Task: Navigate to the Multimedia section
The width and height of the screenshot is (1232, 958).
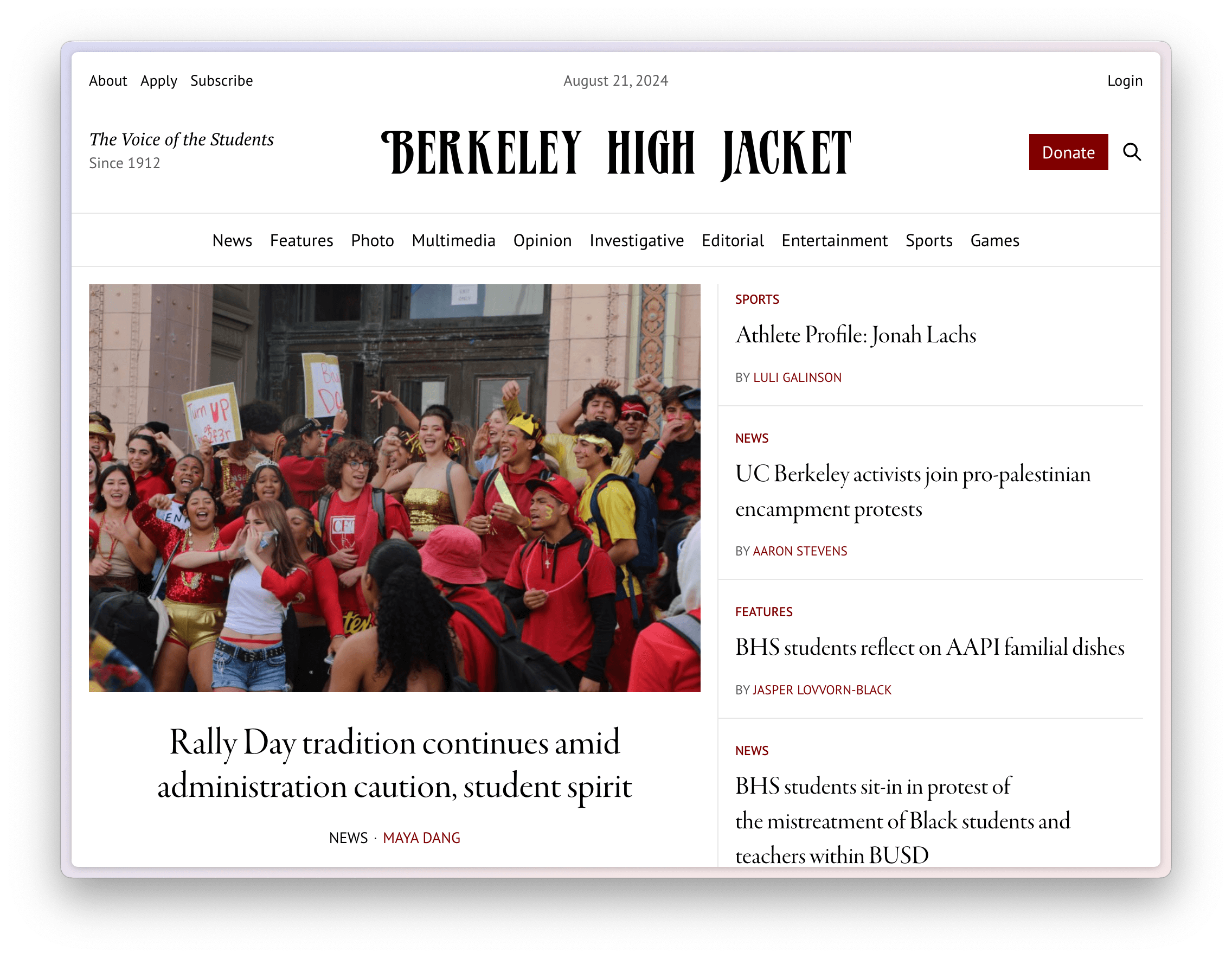Action: click(453, 240)
